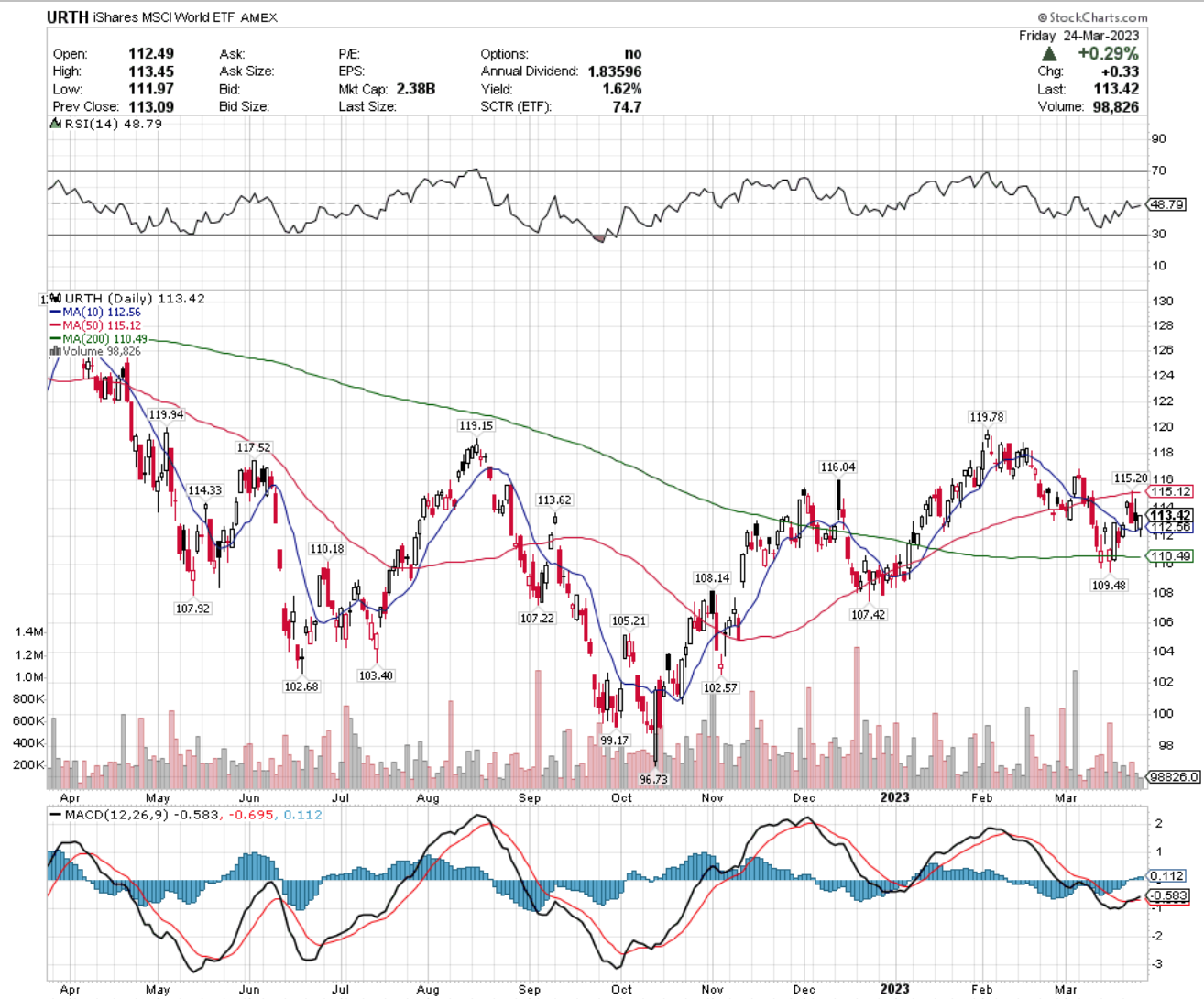
Task: Select the High value 113.45
Action: [151, 71]
